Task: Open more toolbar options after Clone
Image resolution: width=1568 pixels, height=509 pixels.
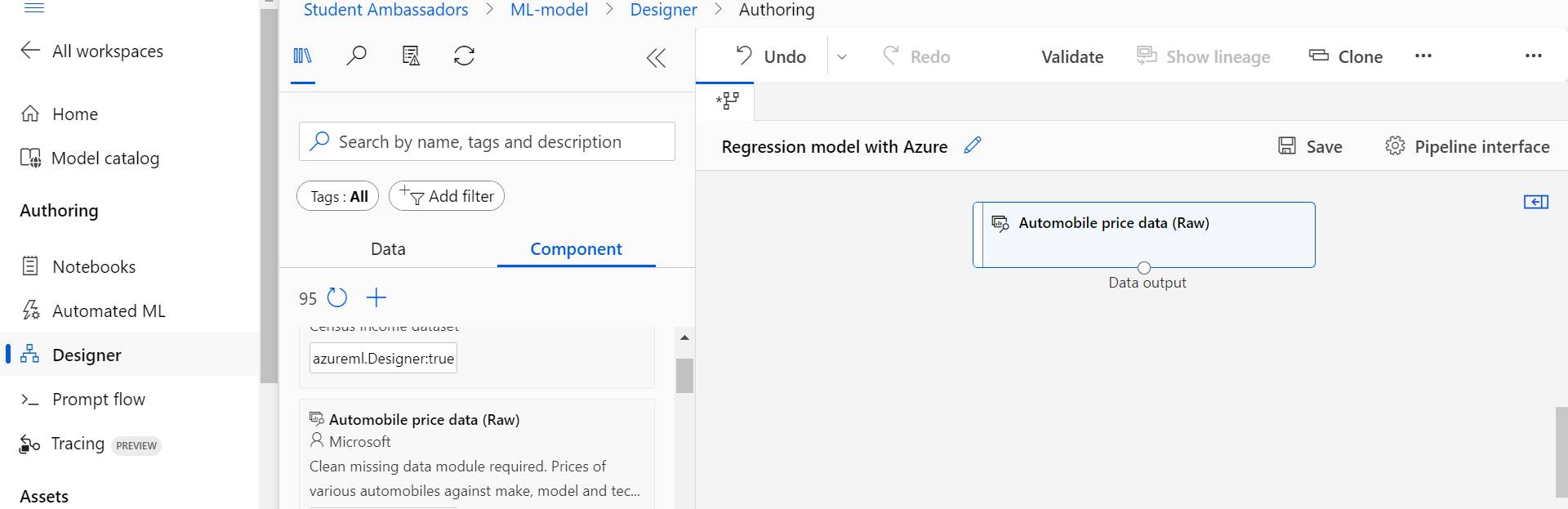Action: pyautogui.click(x=1423, y=56)
